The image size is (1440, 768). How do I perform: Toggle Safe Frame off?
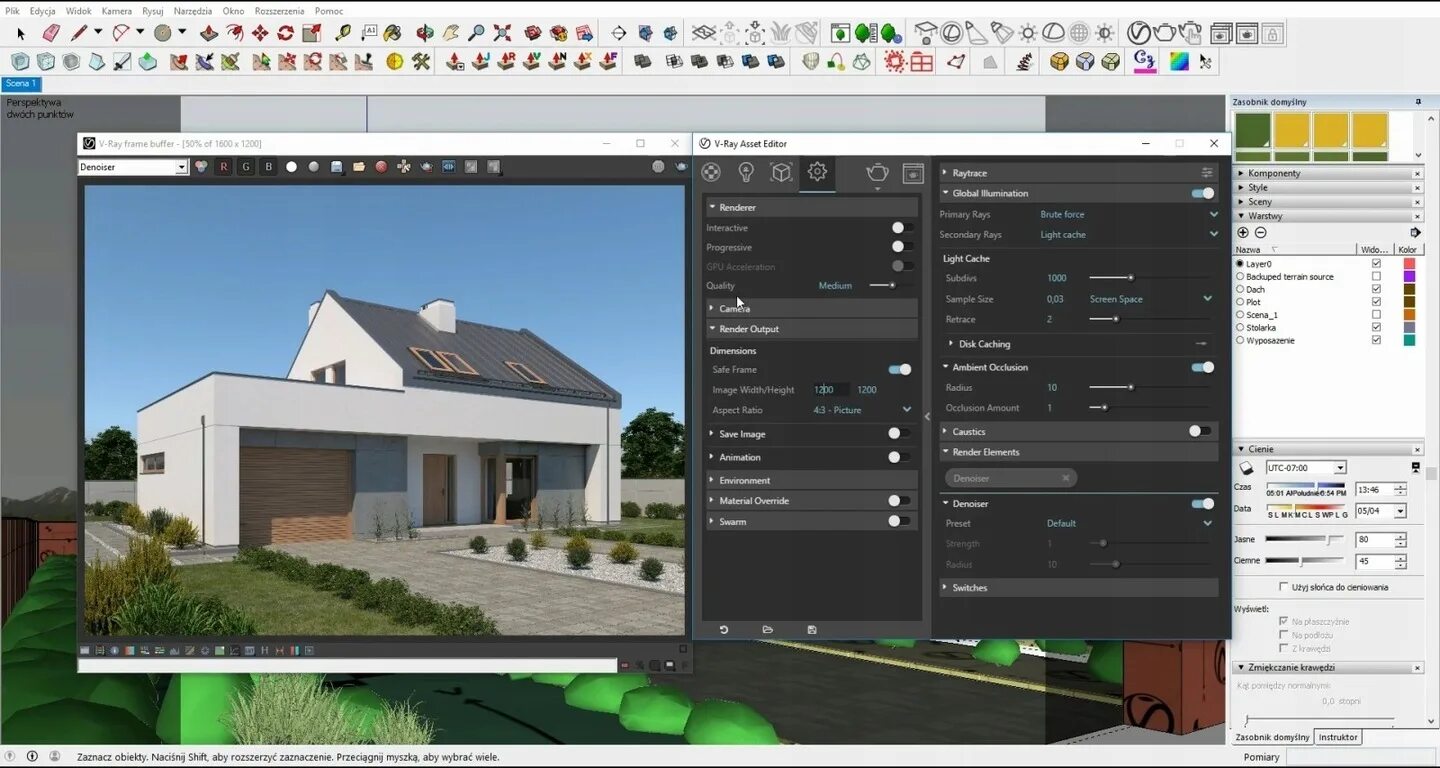[x=898, y=369]
